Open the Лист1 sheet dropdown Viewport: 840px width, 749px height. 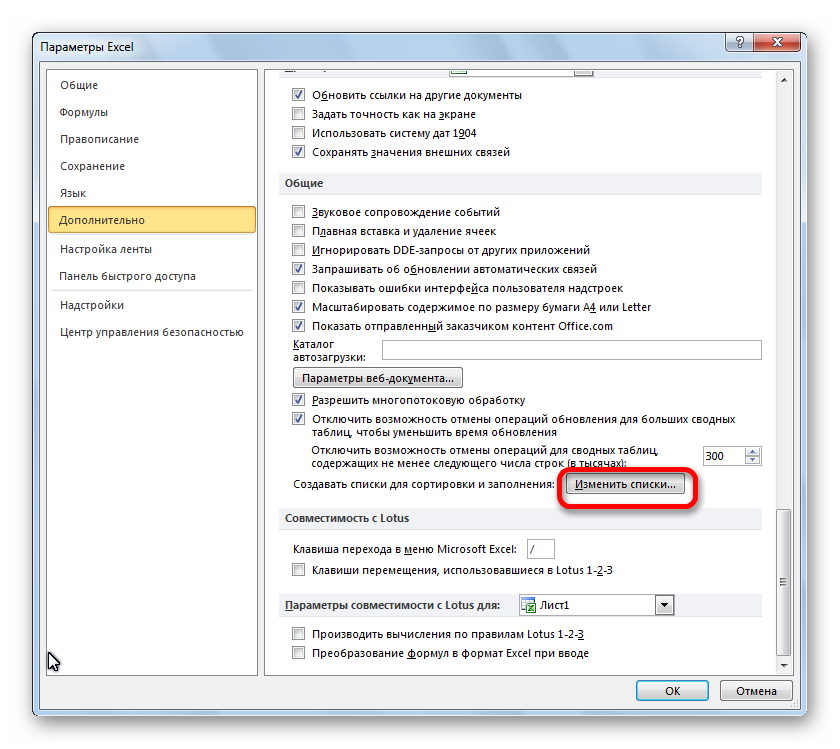[664, 605]
